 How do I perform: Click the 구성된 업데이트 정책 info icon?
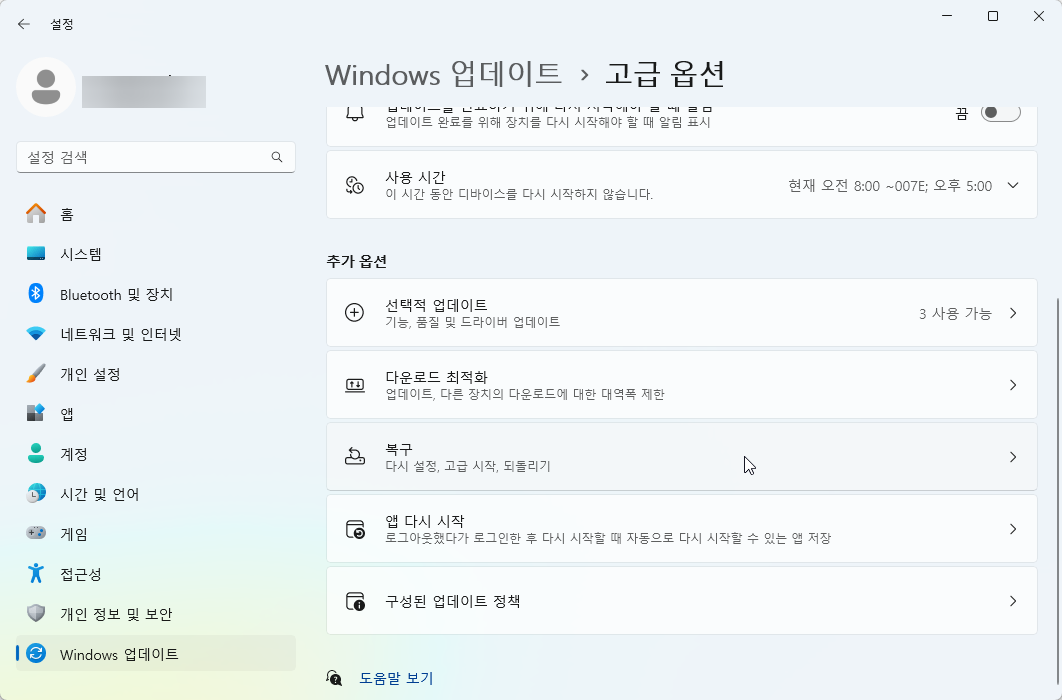[x=355, y=601]
